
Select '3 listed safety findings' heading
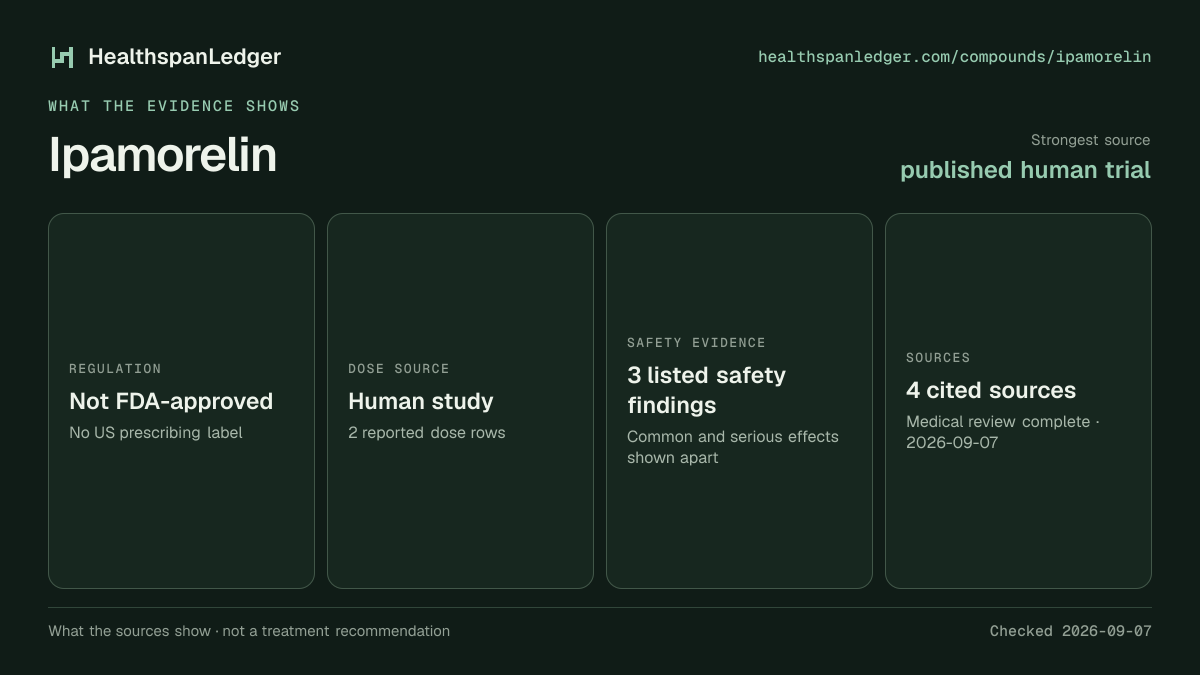(706, 390)
